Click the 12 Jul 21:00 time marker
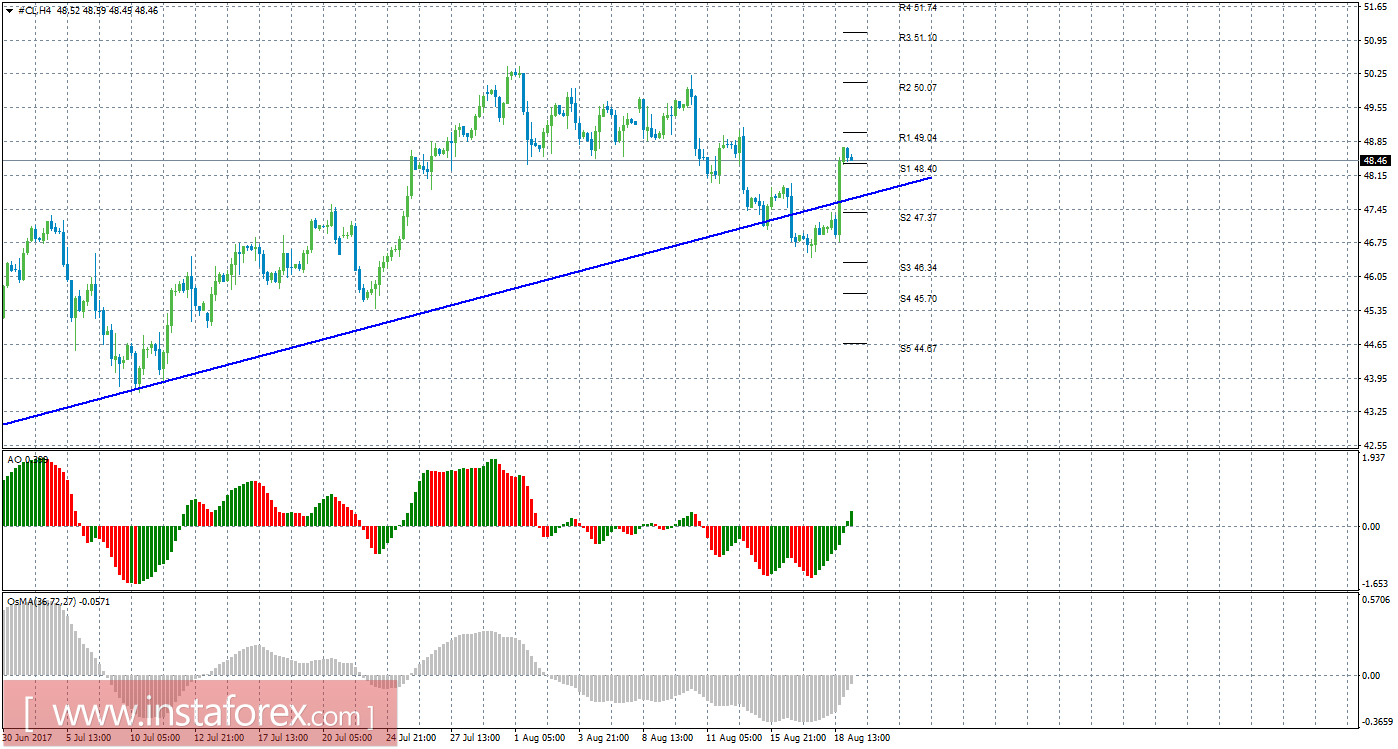The height and width of the screenshot is (749, 1398). [x=217, y=738]
